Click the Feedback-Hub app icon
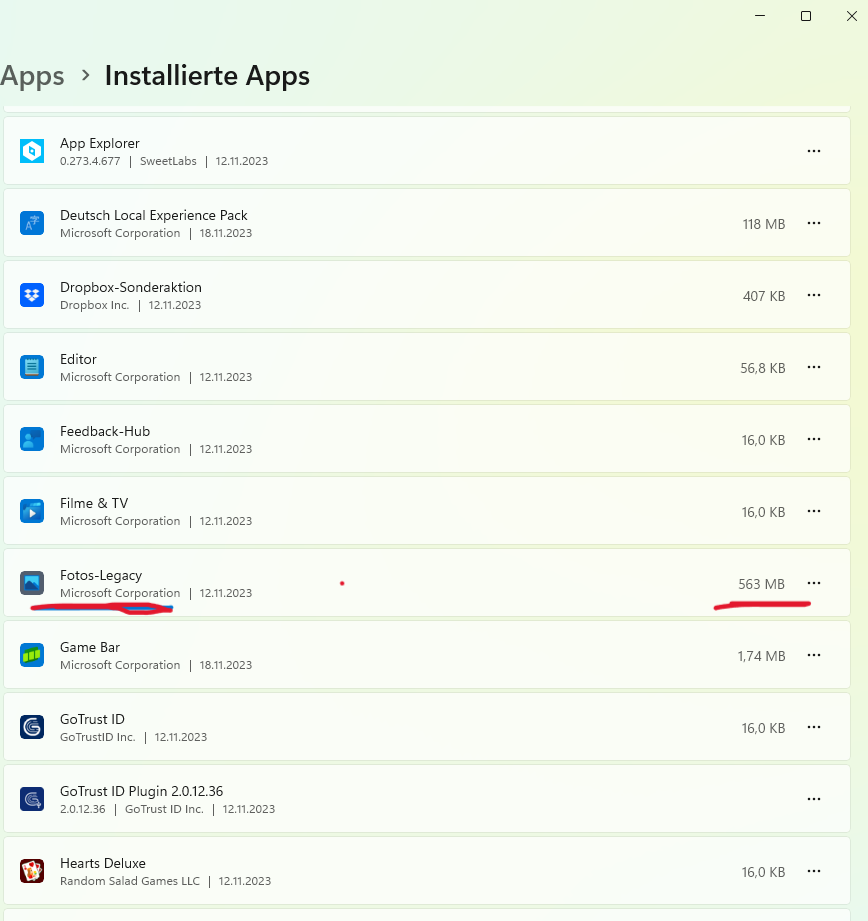 click(32, 439)
